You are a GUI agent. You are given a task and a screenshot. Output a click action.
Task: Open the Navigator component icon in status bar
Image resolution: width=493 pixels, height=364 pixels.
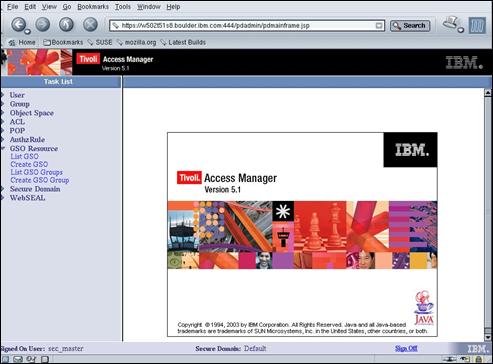tap(6, 359)
